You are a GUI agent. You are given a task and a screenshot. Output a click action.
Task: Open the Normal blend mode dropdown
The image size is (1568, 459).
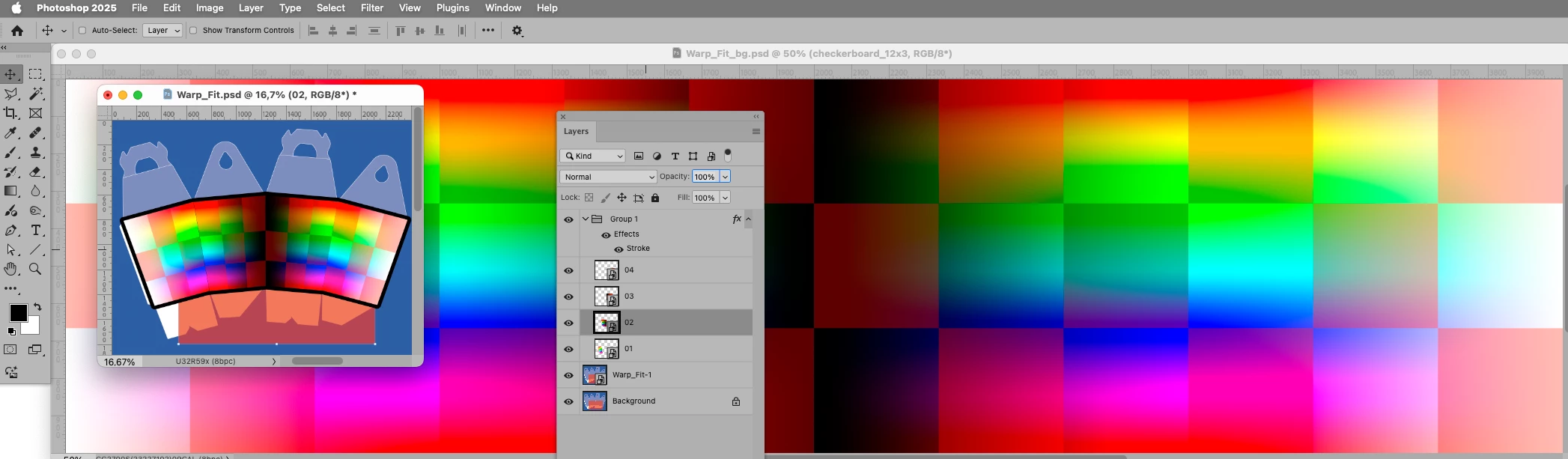click(608, 177)
